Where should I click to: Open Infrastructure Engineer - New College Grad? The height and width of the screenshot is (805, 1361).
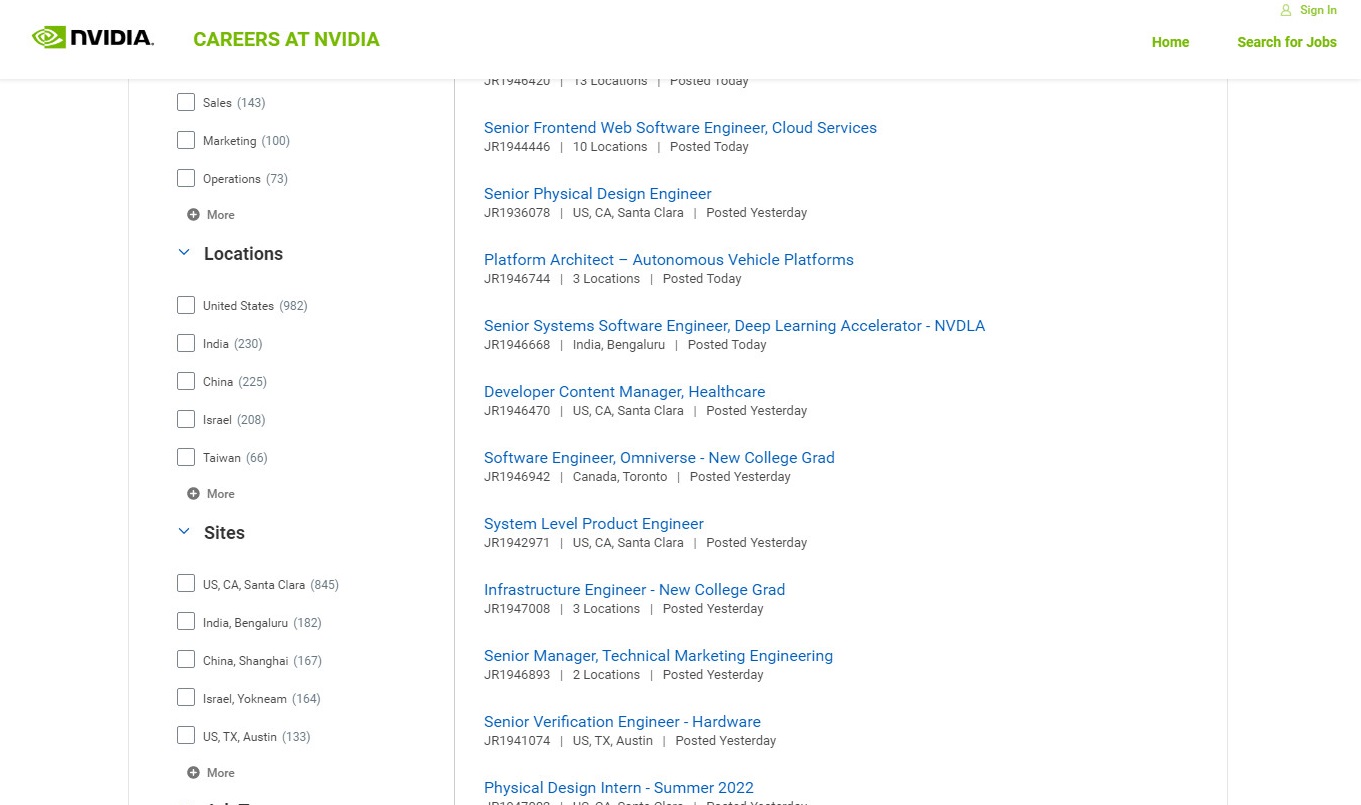tap(634, 590)
